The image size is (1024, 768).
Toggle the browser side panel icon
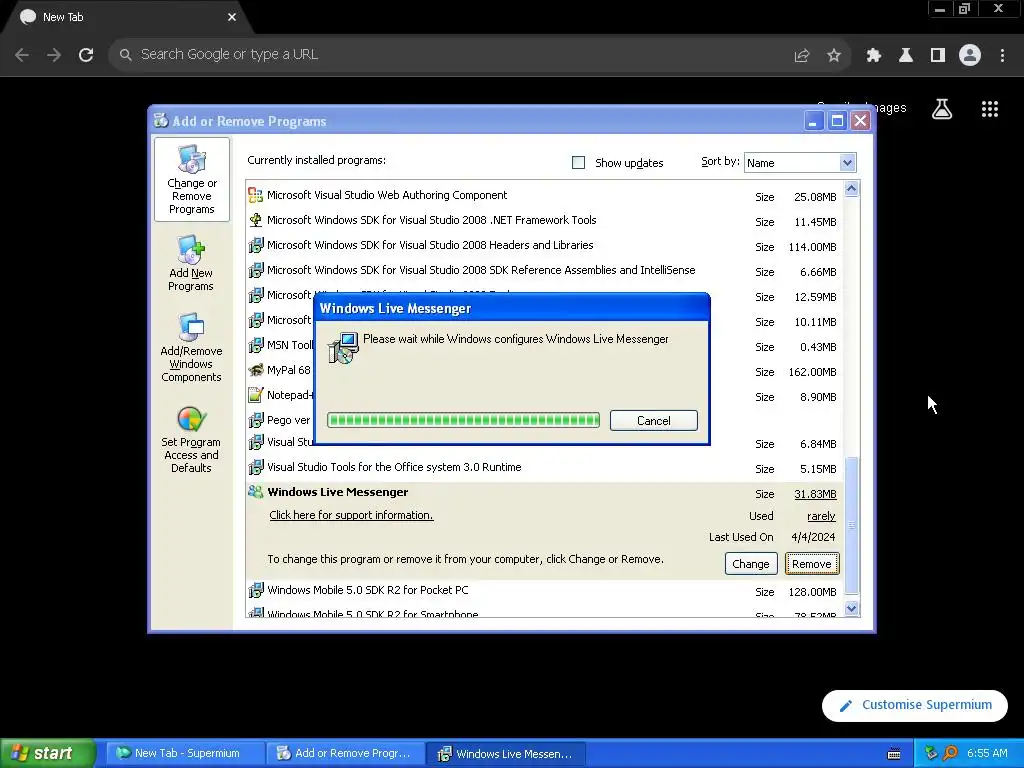(937, 55)
